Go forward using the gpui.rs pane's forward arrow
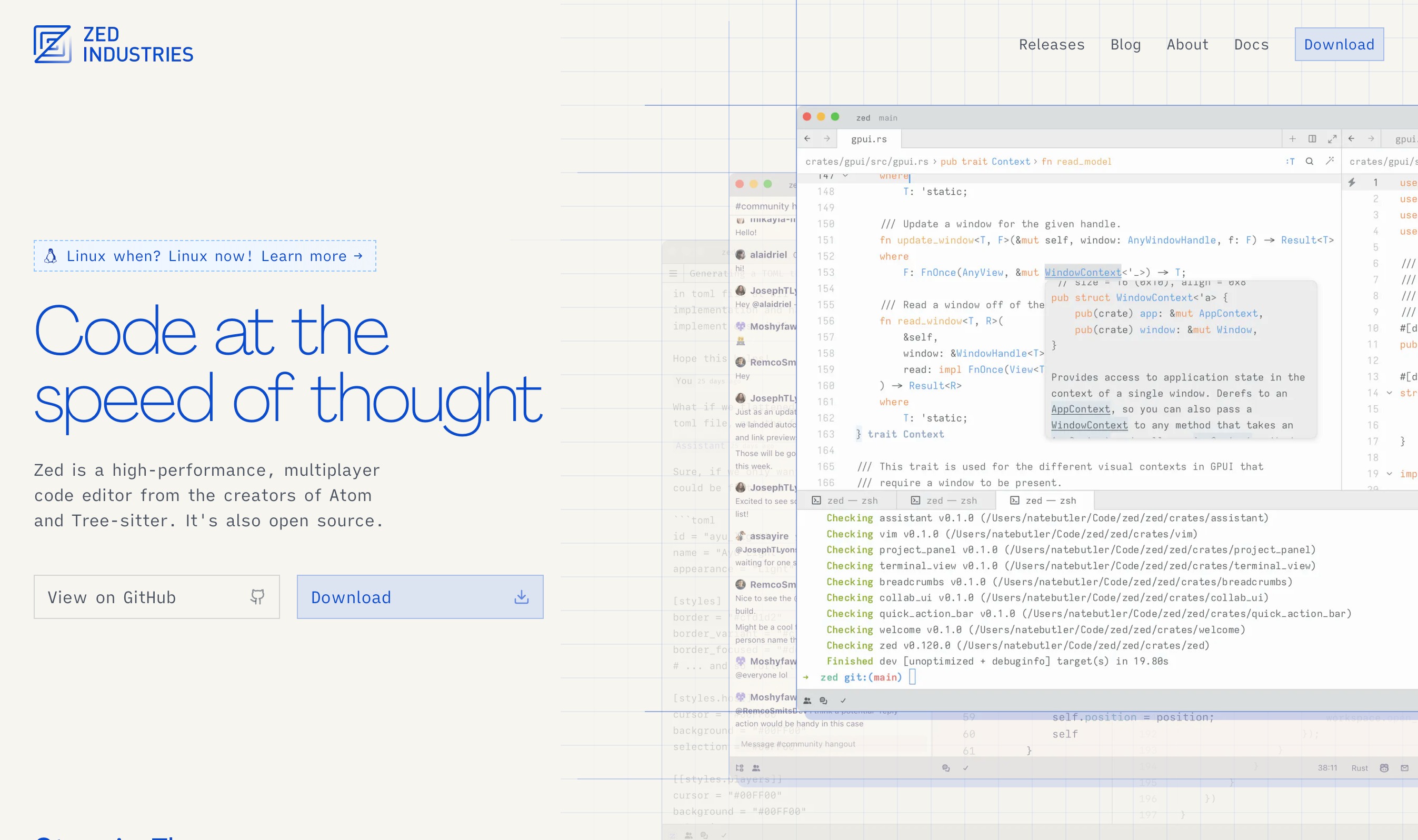Image resolution: width=1418 pixels, height=840 pixels. pos(826,138)
